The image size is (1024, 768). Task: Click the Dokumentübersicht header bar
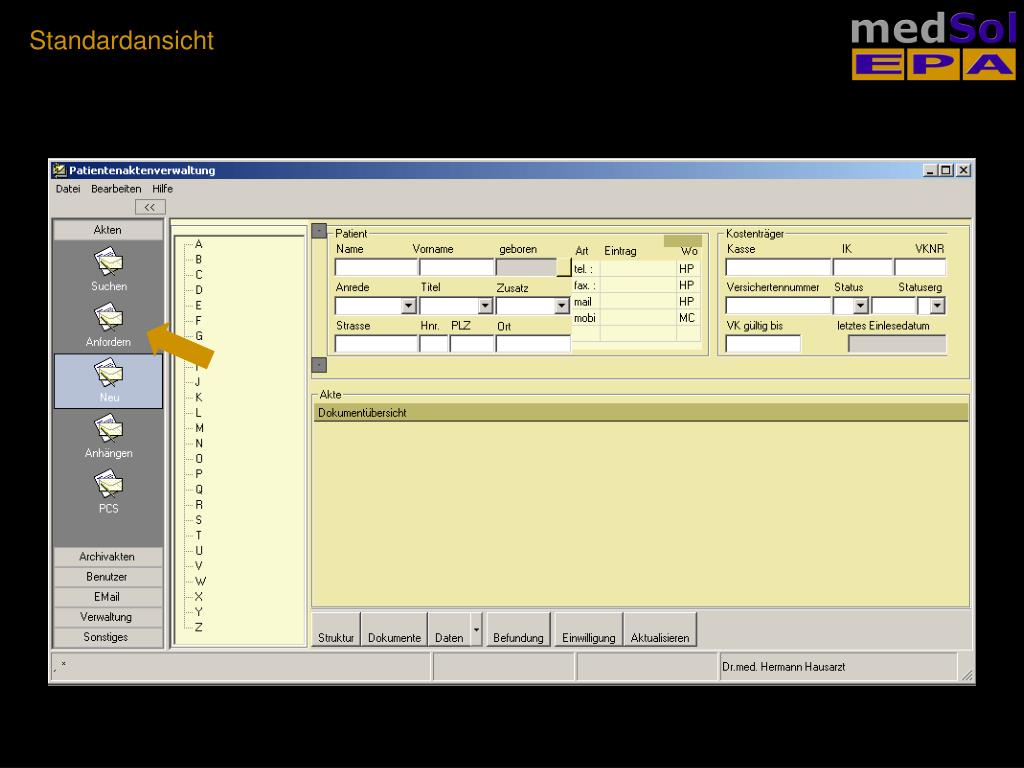coord(641,413)
